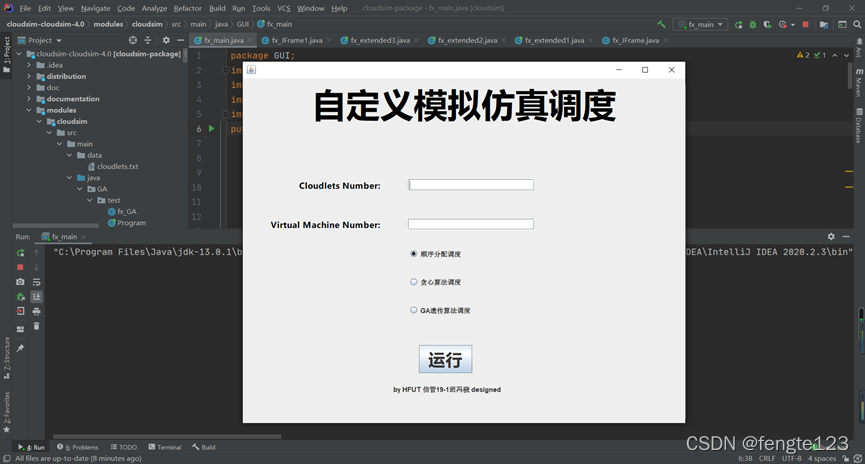Click CRLF line separator in status bar
The image size is (865, 464).
tap(767, 458)
